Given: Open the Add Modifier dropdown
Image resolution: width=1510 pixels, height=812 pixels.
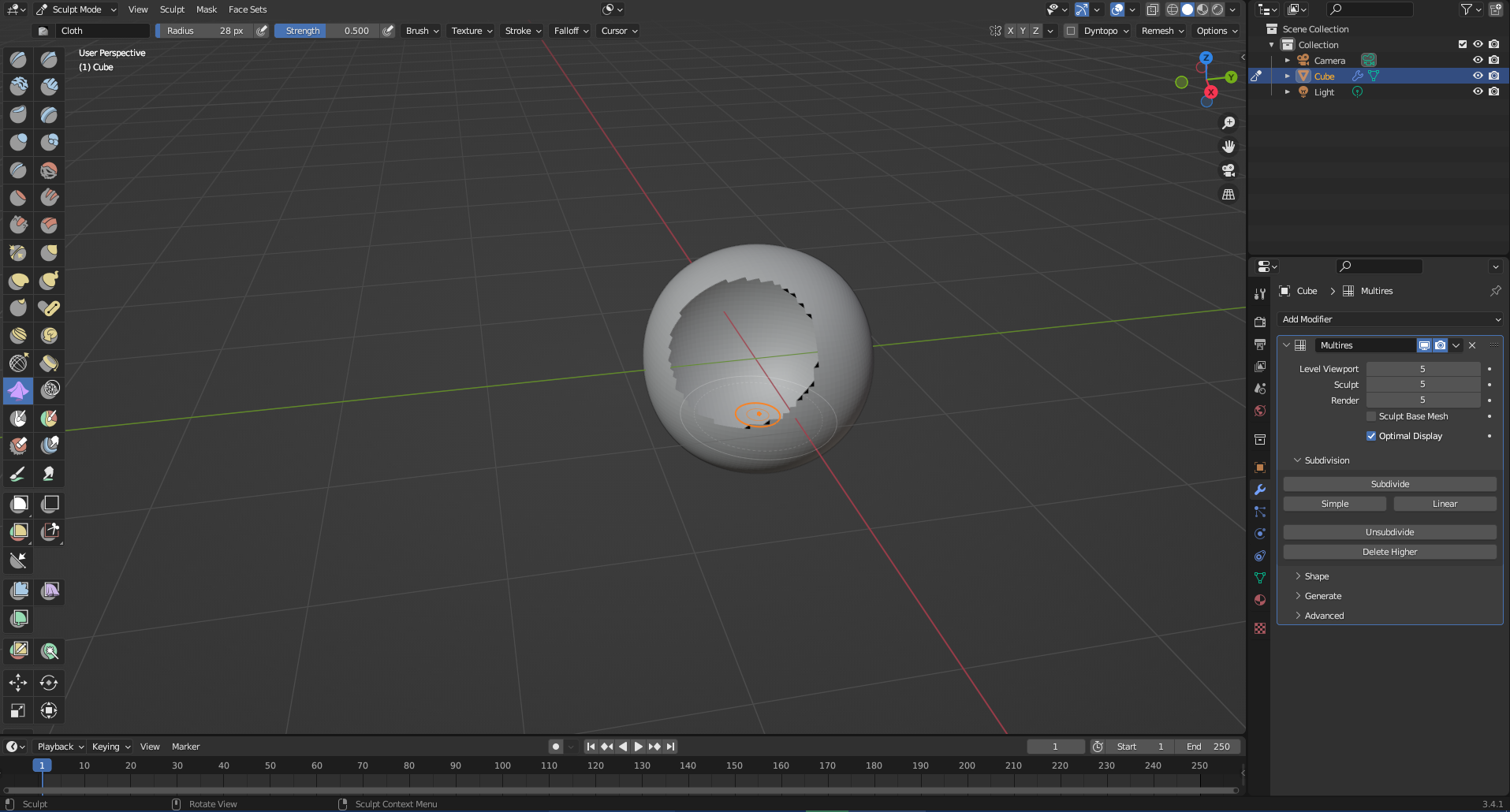Looking at the screenshot, I should [x=1389, y=319].
